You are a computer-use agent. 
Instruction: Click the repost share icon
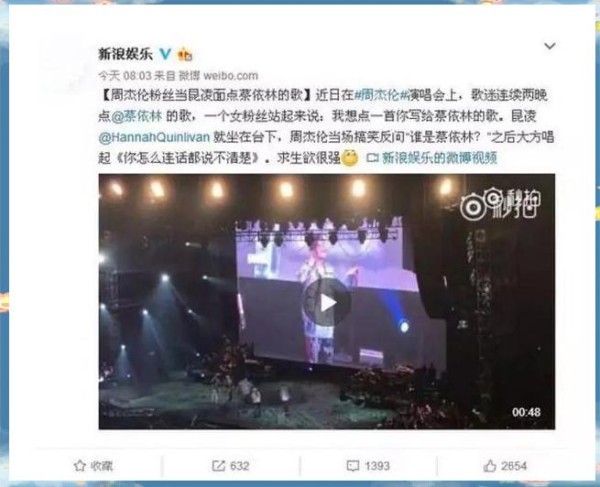pyautogui.click(x=218, y=466)
